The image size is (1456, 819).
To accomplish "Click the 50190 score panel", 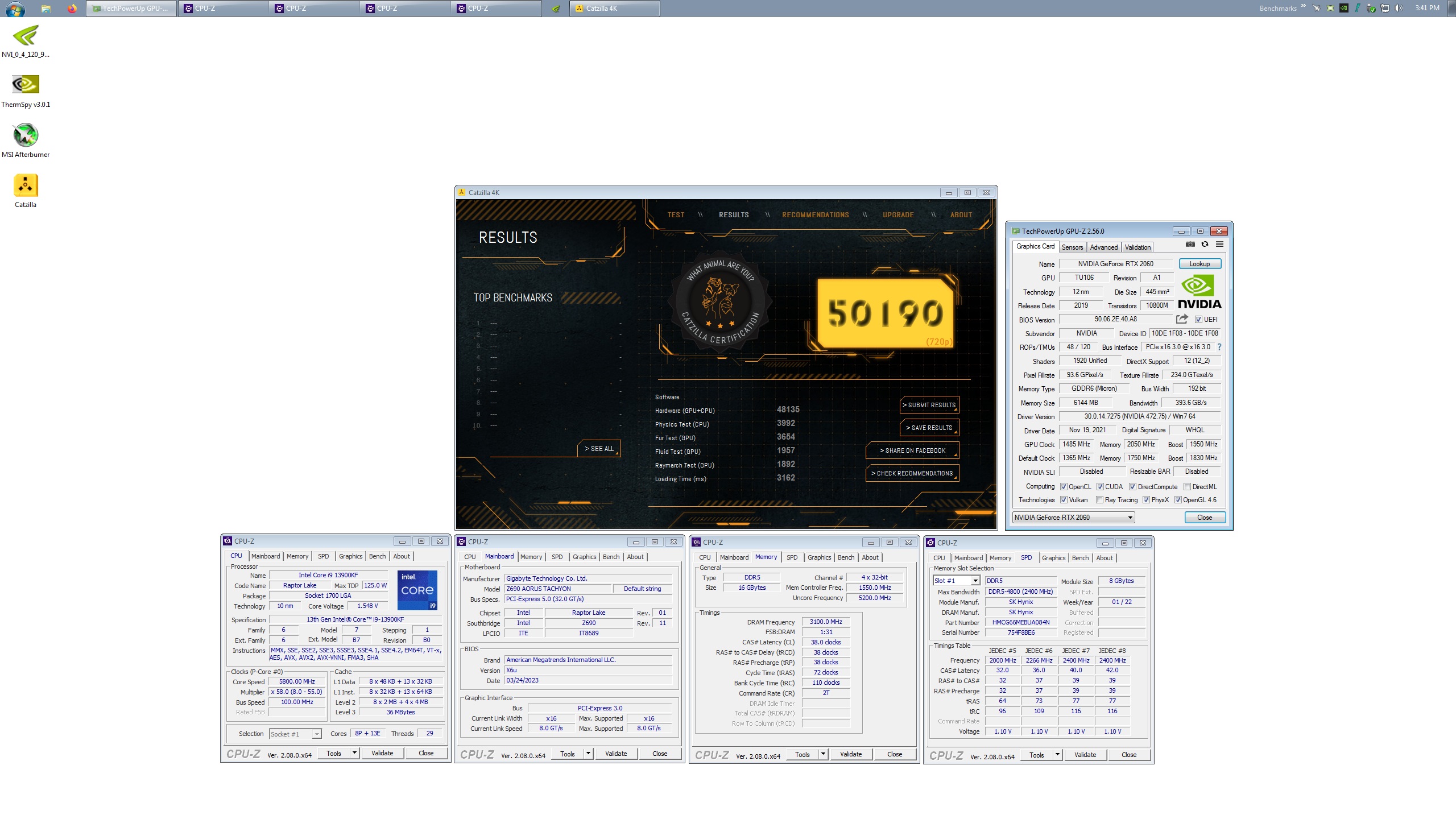I will click(886, 313).
